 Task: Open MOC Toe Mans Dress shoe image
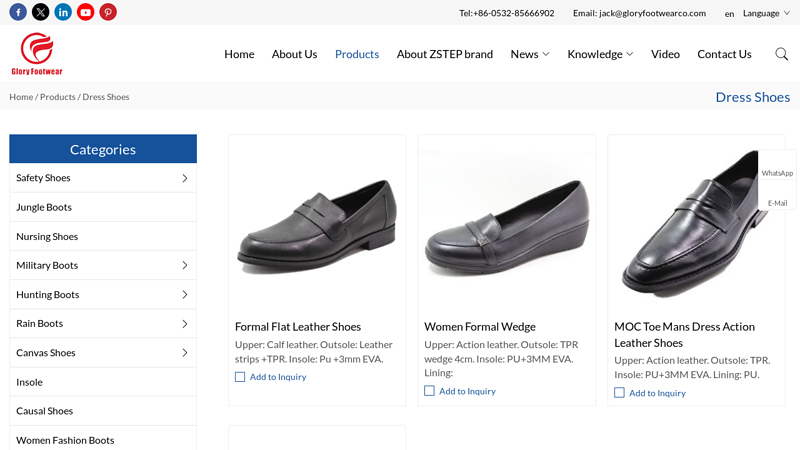696,224
